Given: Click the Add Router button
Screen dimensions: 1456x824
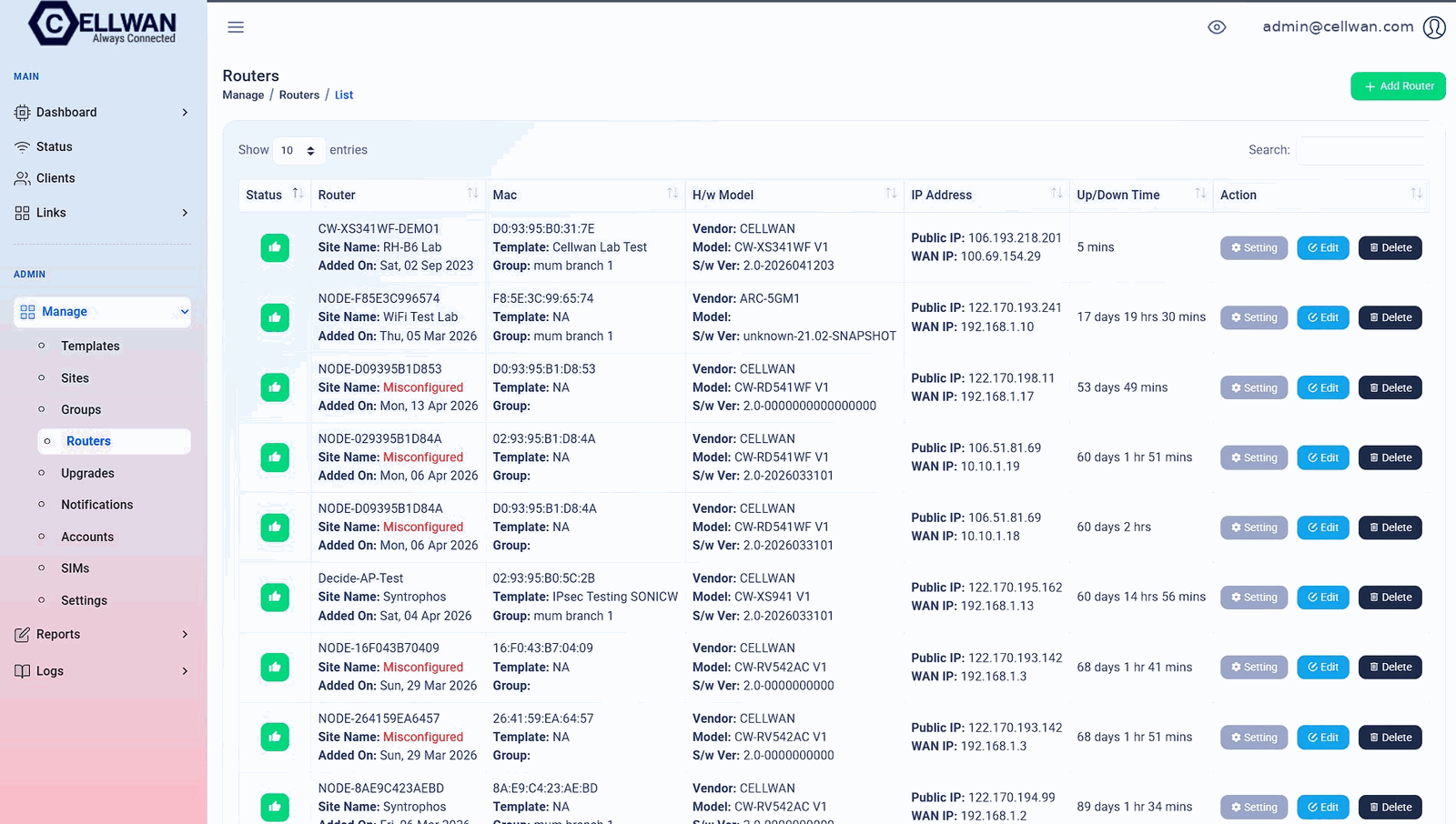Looking at the screenshot, I should (1398, 86).
